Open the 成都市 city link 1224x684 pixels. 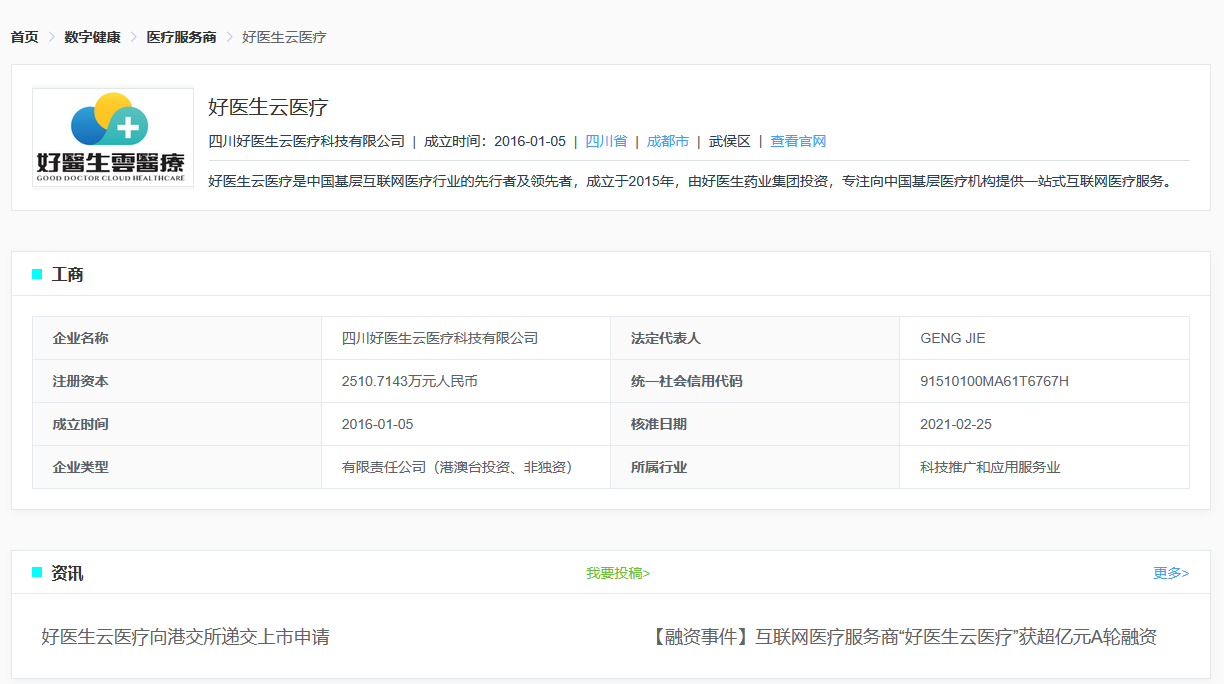click(667, 141)
